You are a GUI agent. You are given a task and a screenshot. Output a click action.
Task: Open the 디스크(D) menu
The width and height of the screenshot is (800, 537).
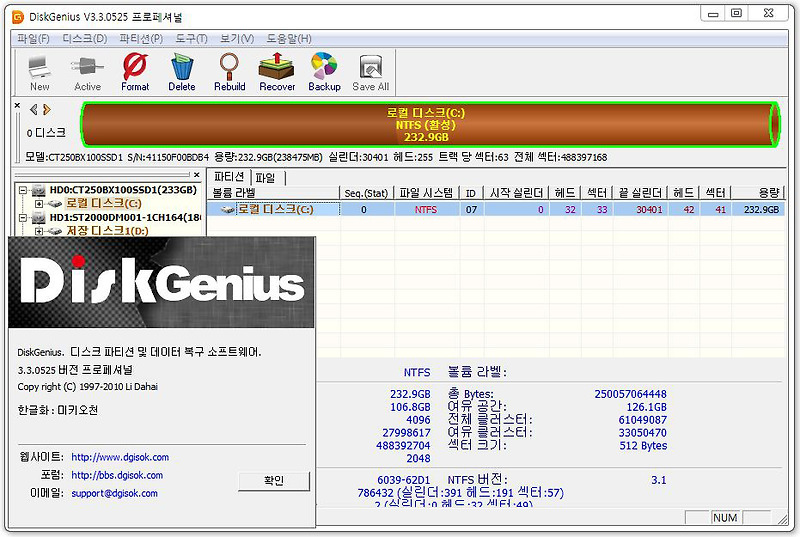coord(85,39)
